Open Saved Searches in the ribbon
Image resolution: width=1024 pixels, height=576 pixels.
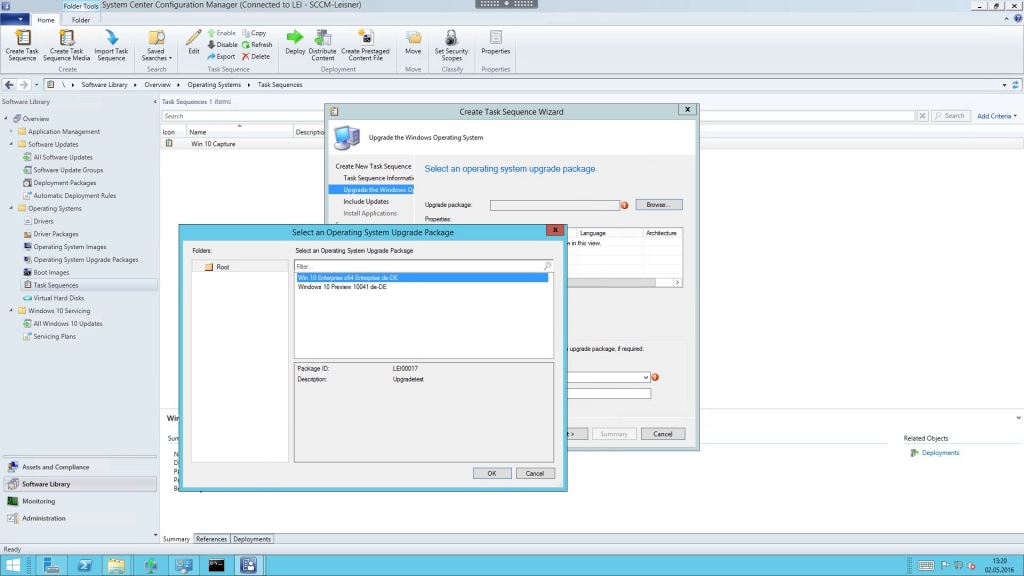(x=156, y=45)
